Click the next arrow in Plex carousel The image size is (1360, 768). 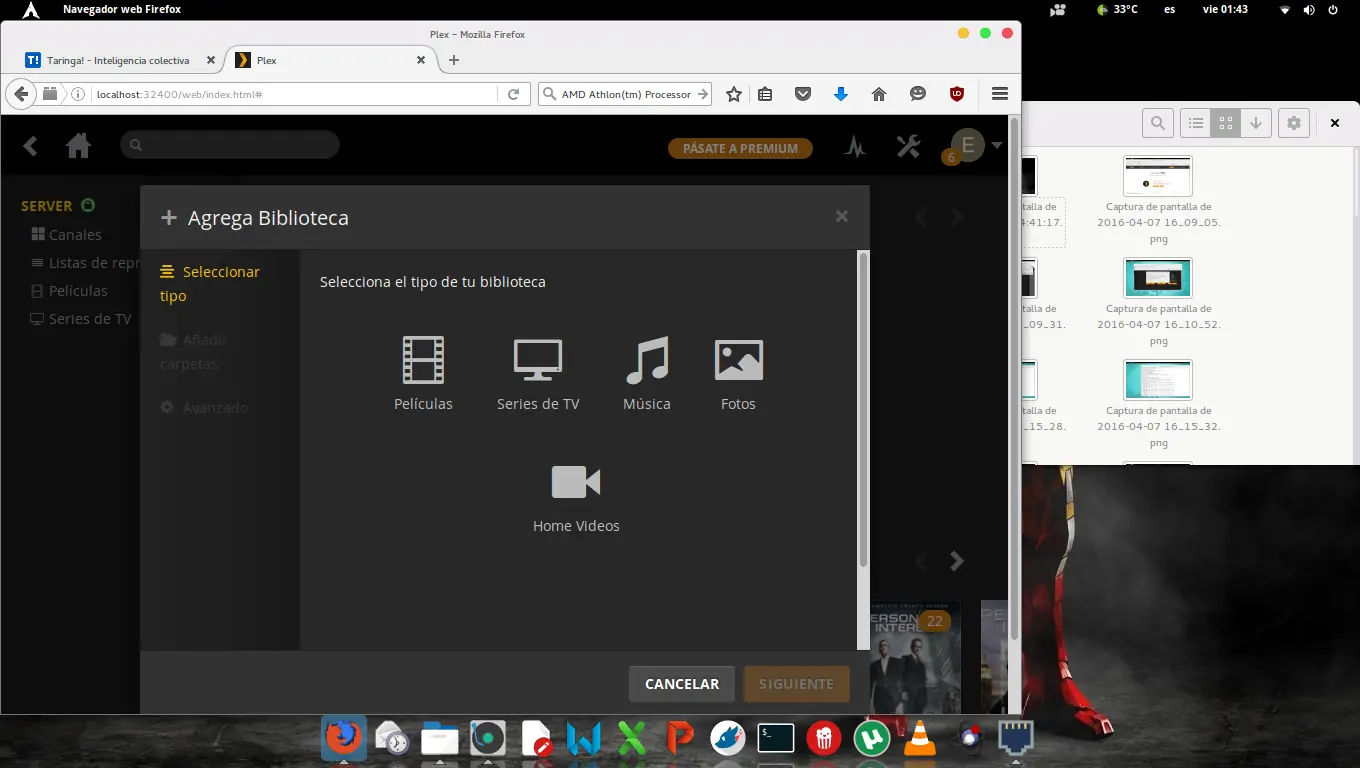[957, 561]
